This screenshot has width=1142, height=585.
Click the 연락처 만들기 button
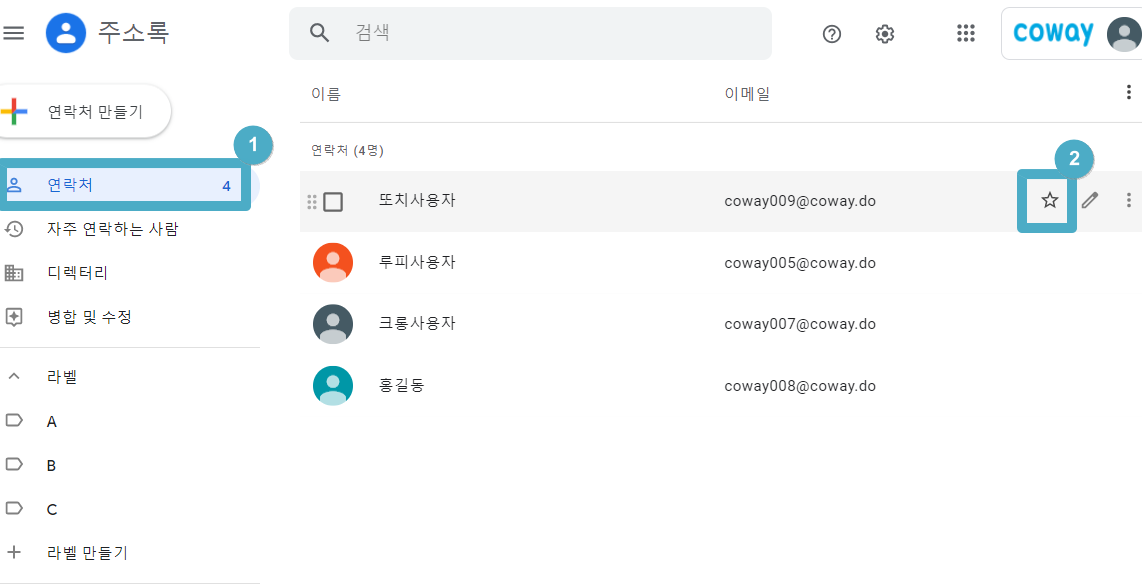[84, 111]
